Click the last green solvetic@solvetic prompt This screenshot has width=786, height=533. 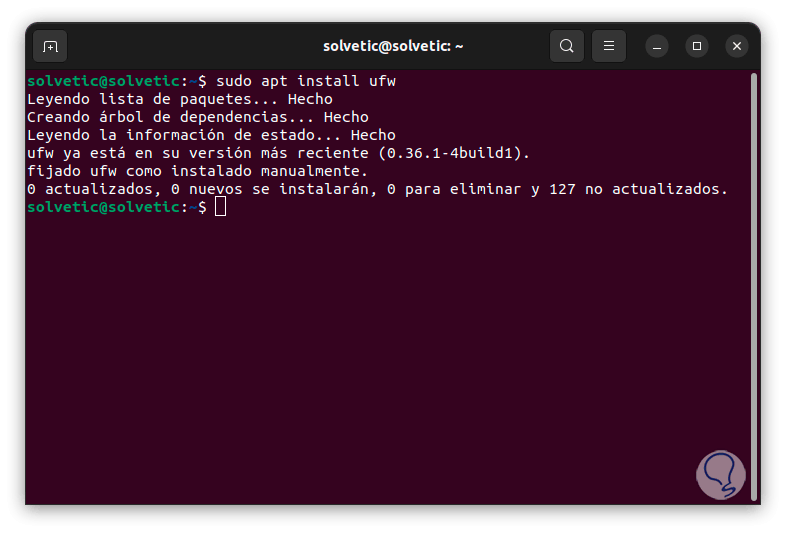tap(103, 207)
